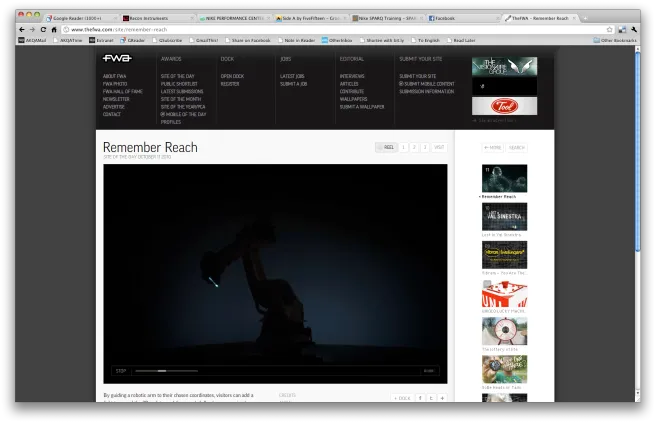Screen dimensions: 656x423
Task: Open the Remember Reach sidebar thumbnail
Action: [x=505, y=178]
